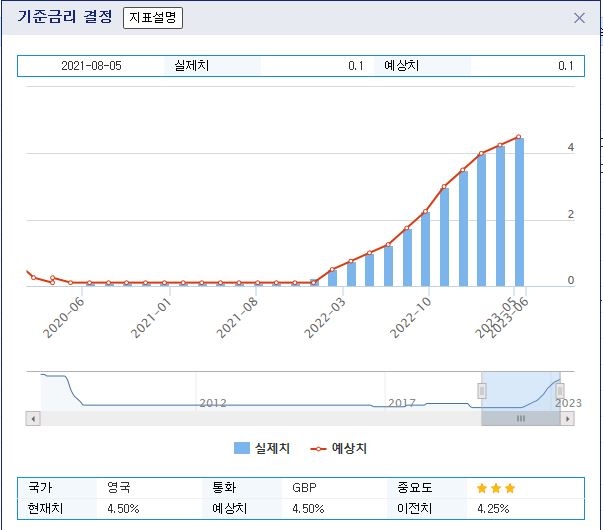The image size is (603, 530).
Task: Click the 2021-01 x-axis label
Action: [x=151, y=317]
